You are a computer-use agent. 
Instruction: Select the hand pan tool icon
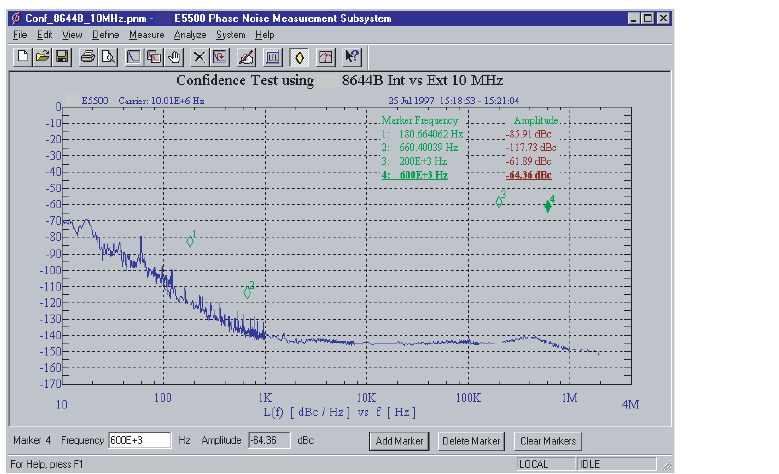click(174, 56)
